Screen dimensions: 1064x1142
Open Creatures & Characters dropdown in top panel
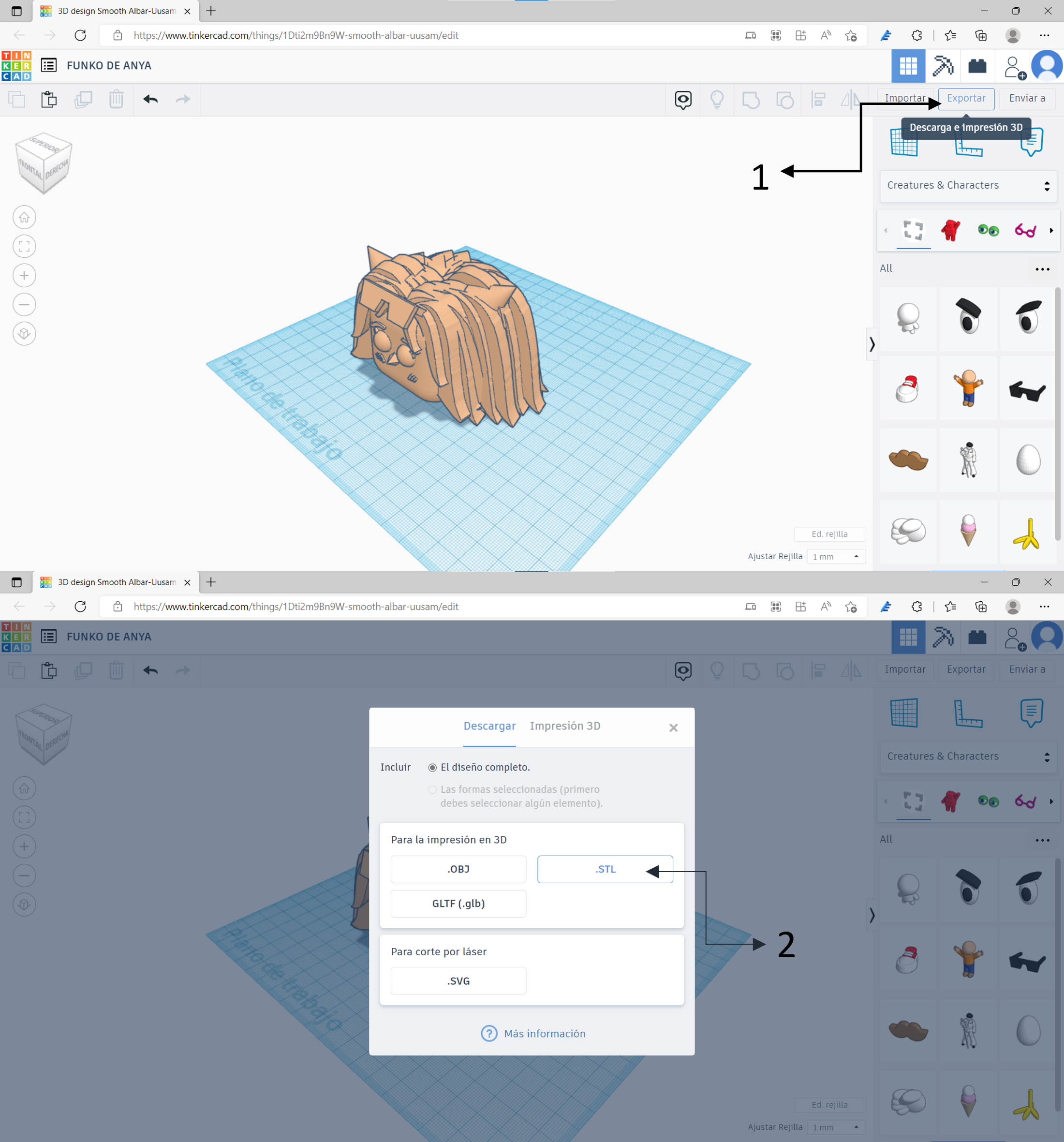coord(968,186)
